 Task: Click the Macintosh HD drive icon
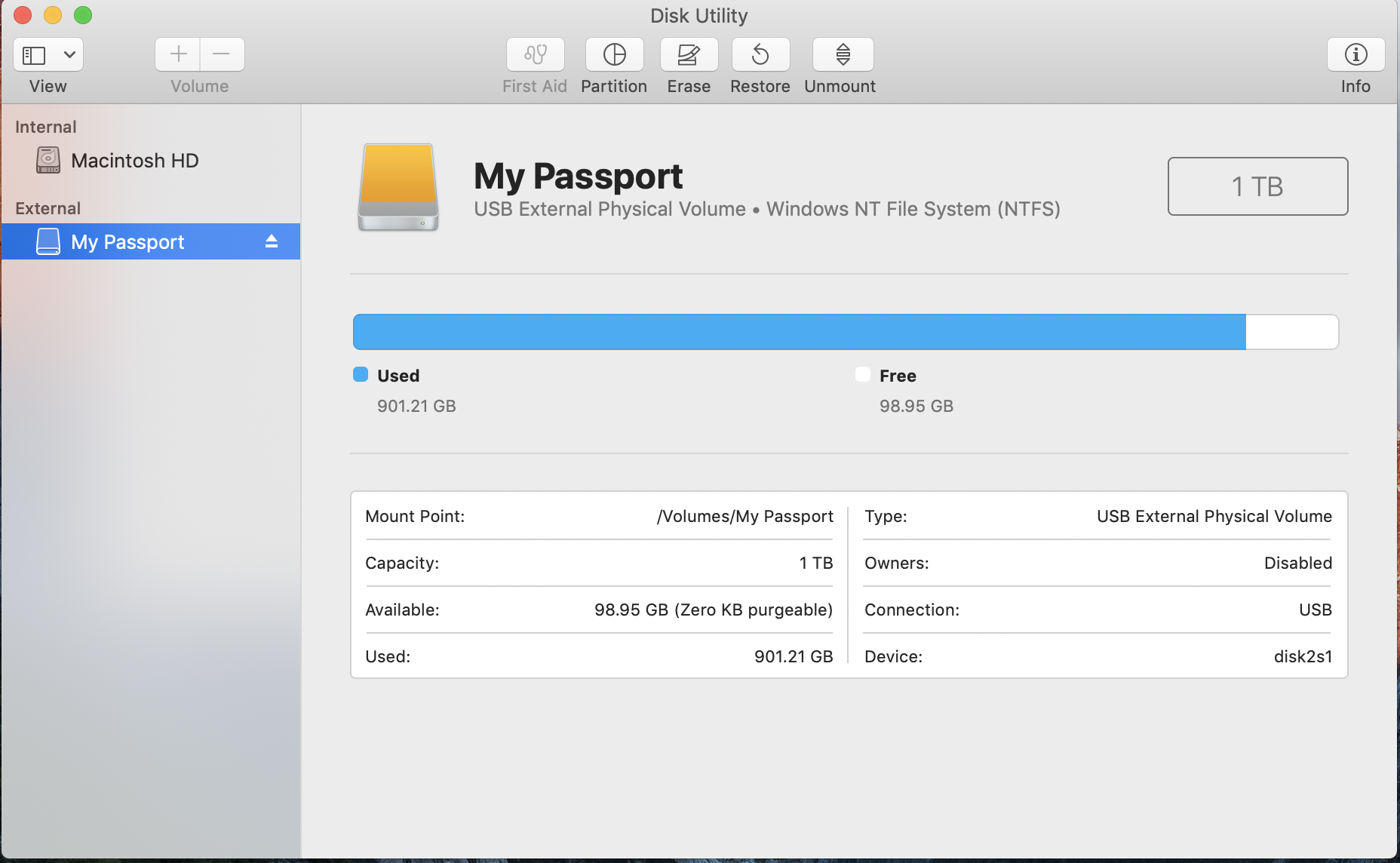point(48,160)
